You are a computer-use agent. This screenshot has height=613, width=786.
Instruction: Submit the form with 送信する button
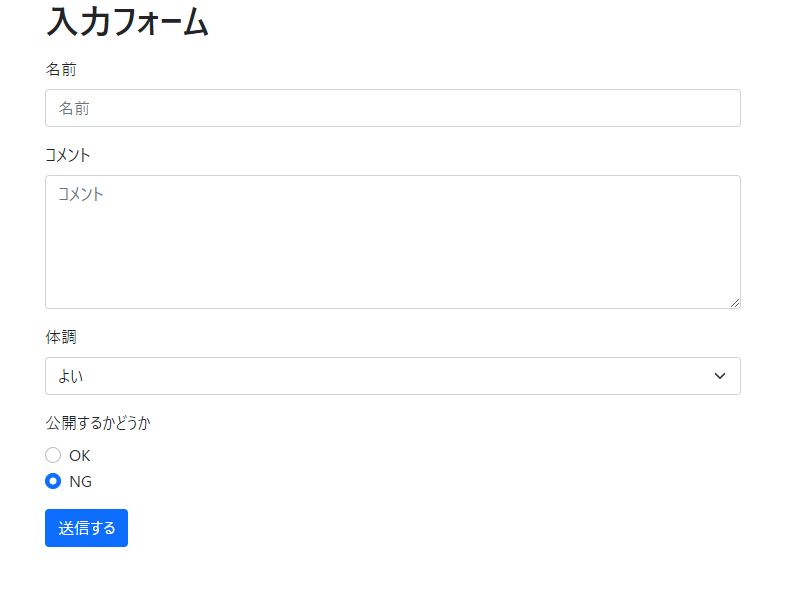86,528
